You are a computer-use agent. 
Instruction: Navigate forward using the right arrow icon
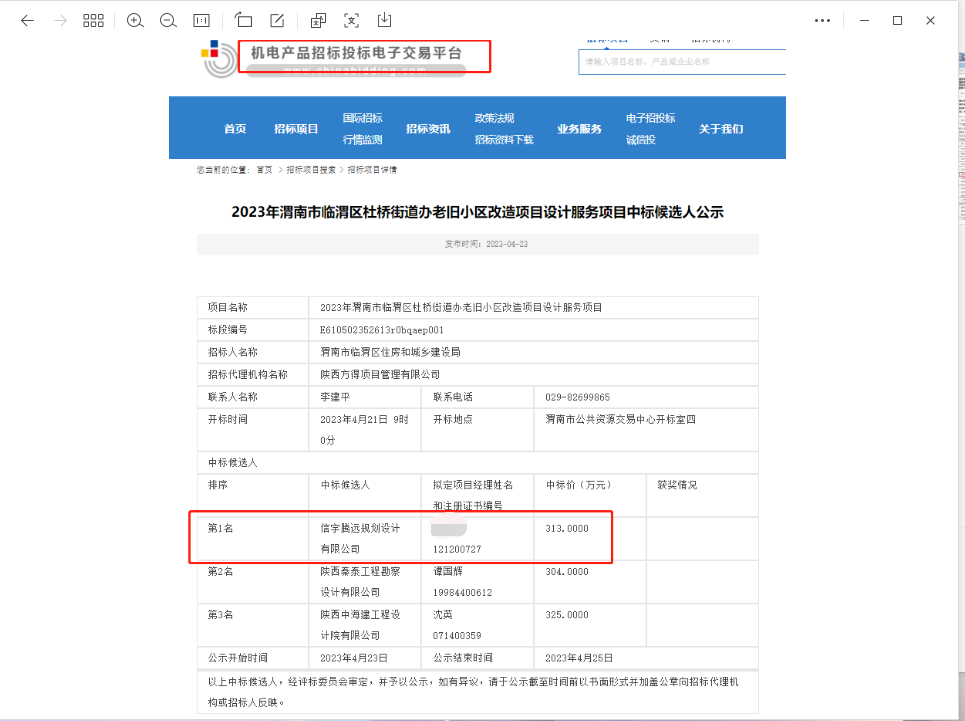tap(62, 20)
